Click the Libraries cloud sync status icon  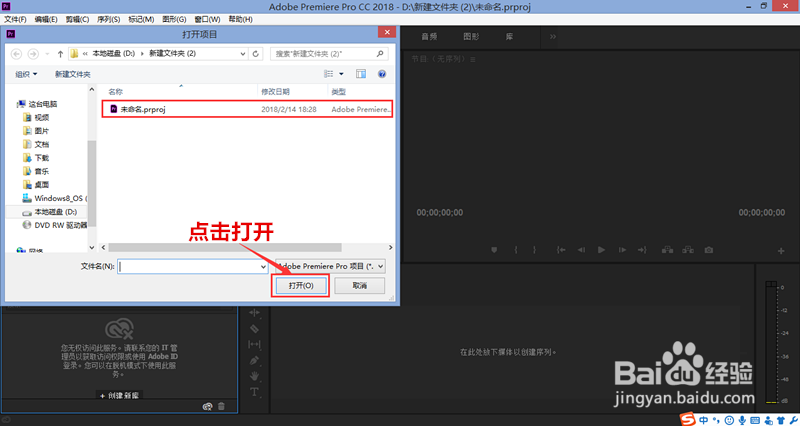[x=207, y=407]
